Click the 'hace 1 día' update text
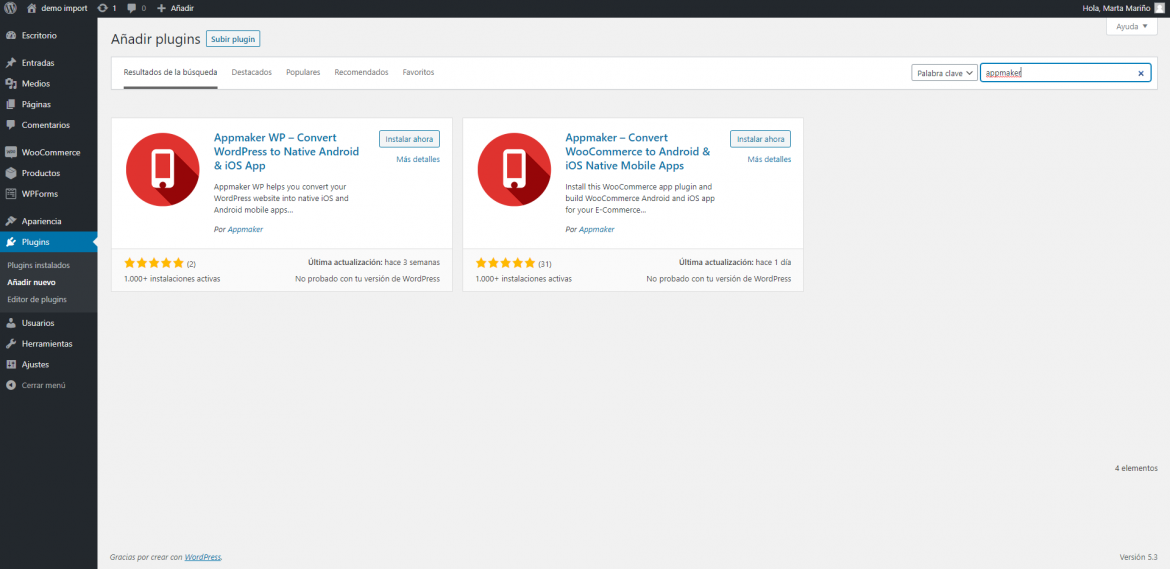1170x569 pixels. click(x=773, y=263)
